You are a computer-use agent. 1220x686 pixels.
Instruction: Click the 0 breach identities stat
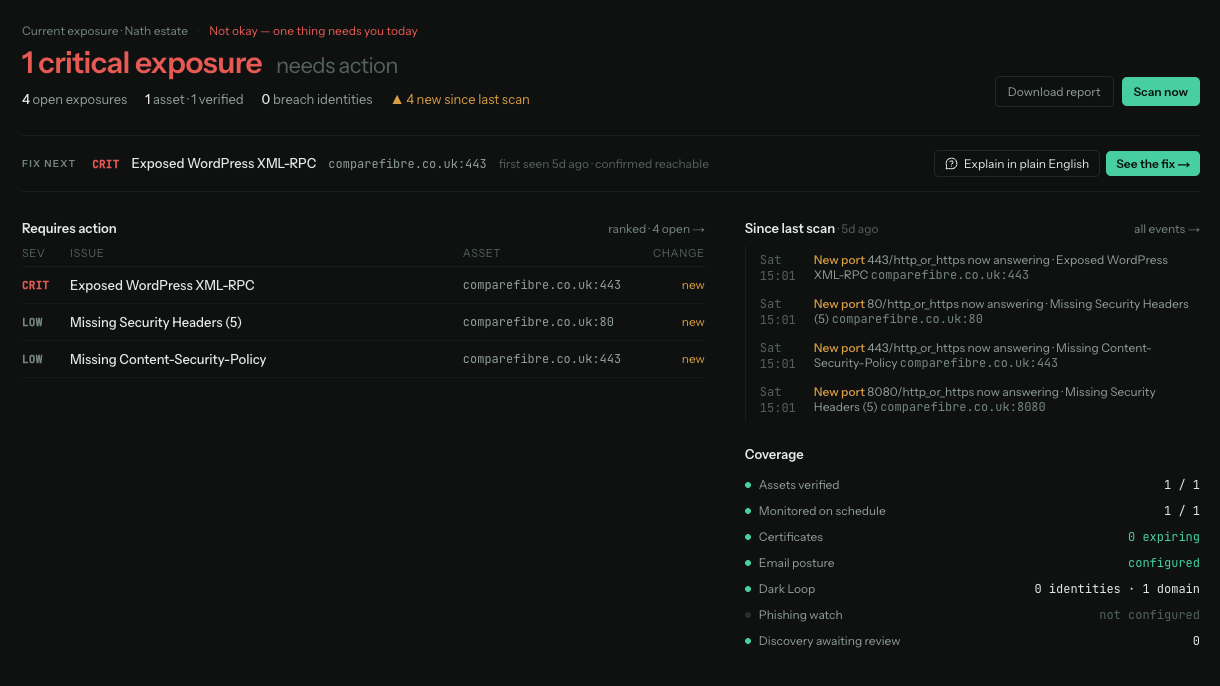[317, 100]
